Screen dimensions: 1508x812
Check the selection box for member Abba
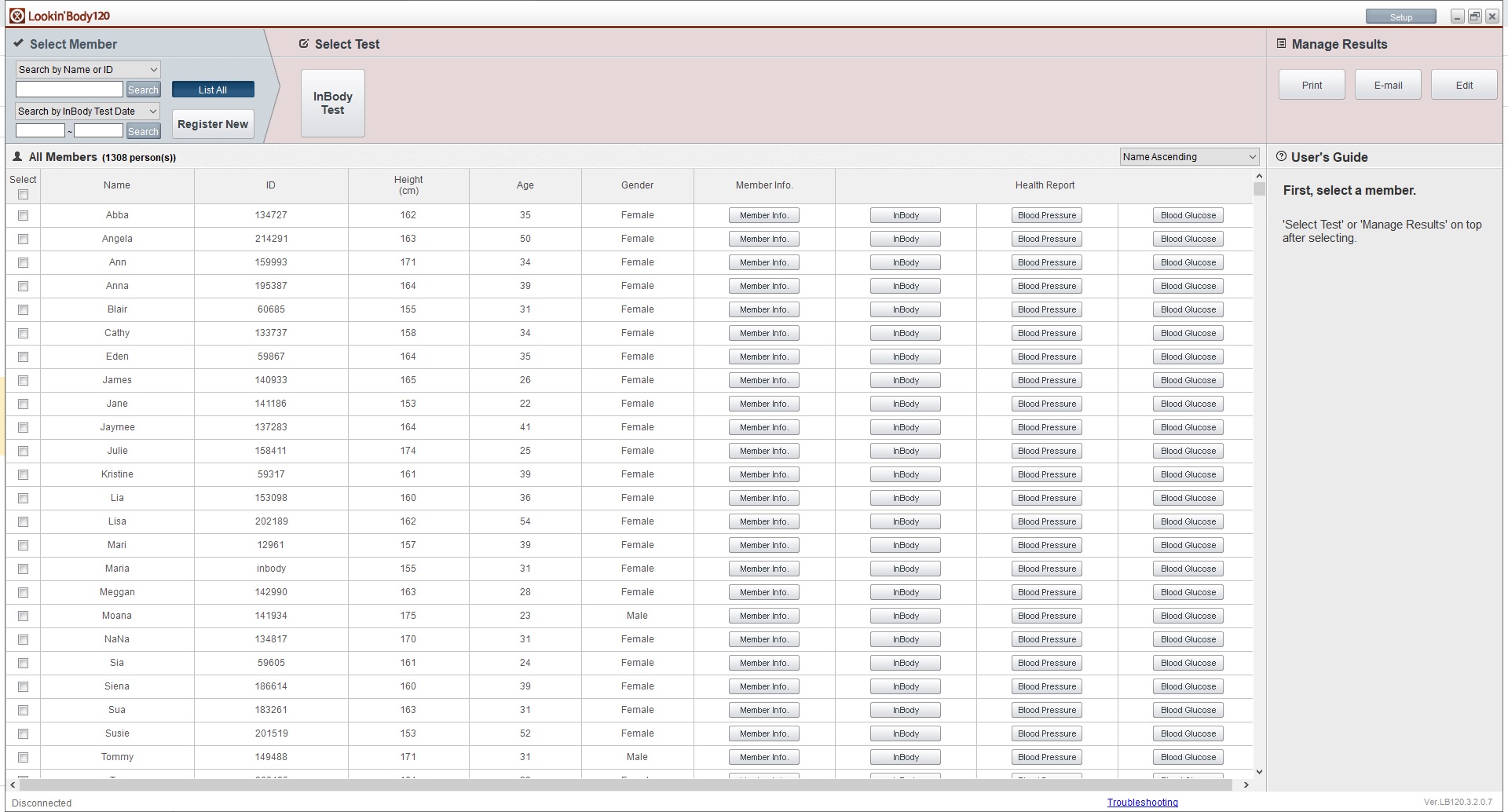(23, 216)
